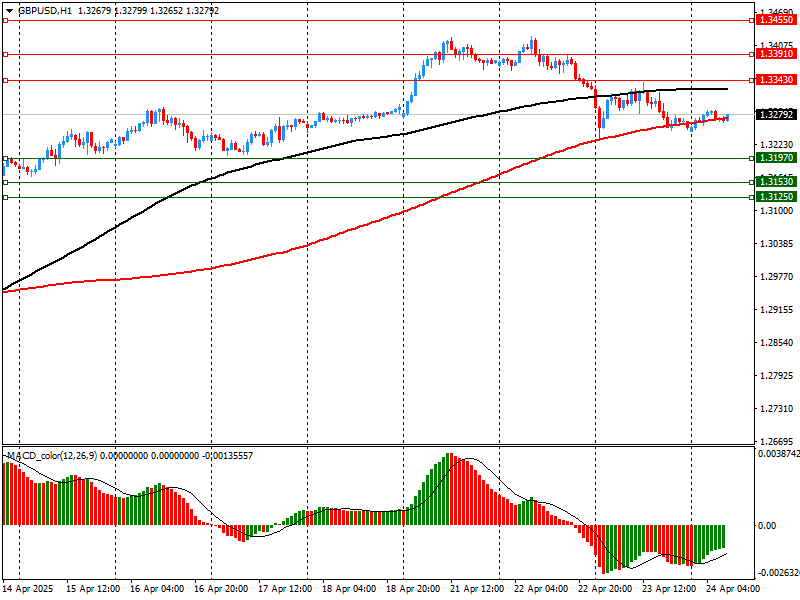Click the left handle of the 1.33910 line

[x=5, y=55]
